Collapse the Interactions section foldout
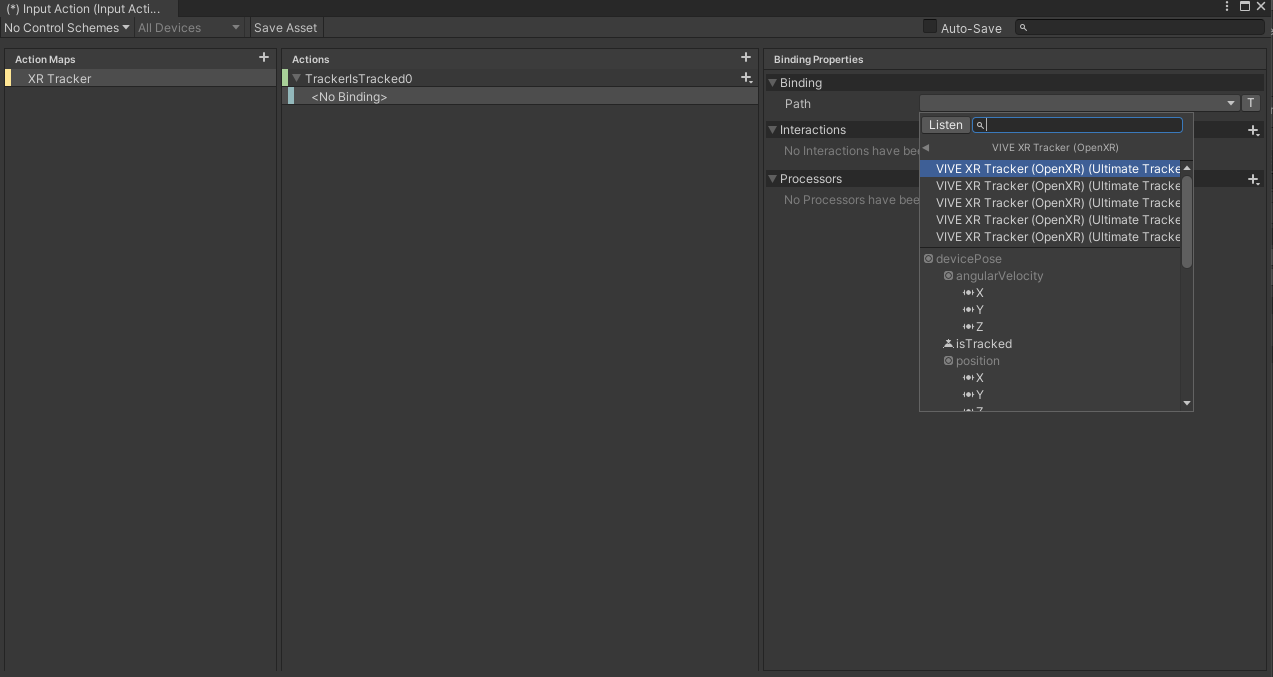Screen dimensions: 1273x677 pos(772,130)
